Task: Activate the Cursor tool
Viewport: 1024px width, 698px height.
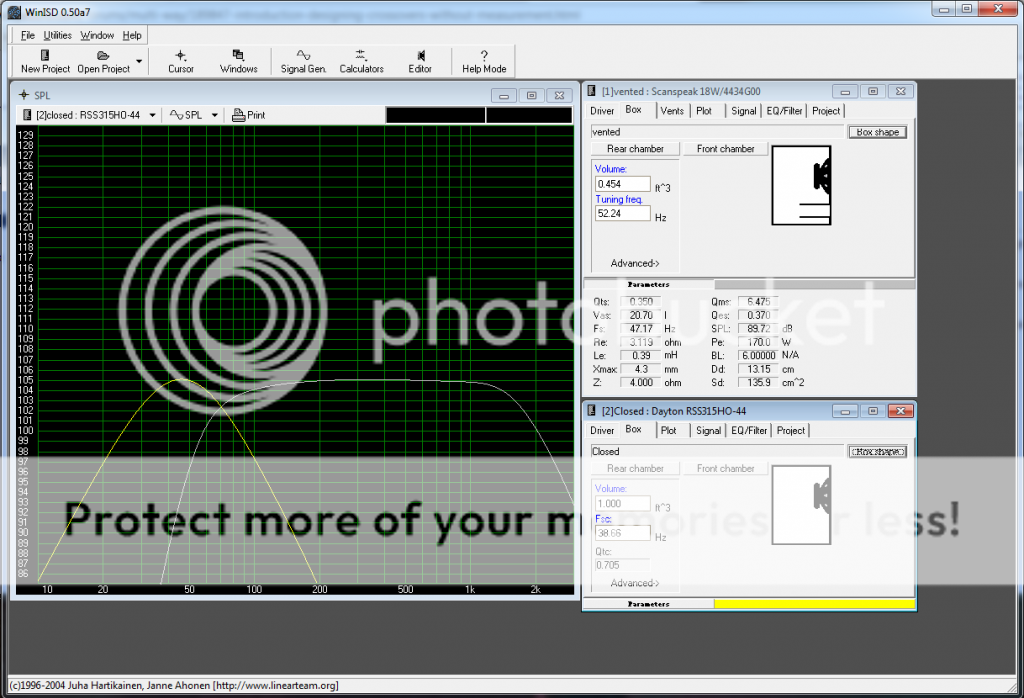Action: (x=181, y=56)
